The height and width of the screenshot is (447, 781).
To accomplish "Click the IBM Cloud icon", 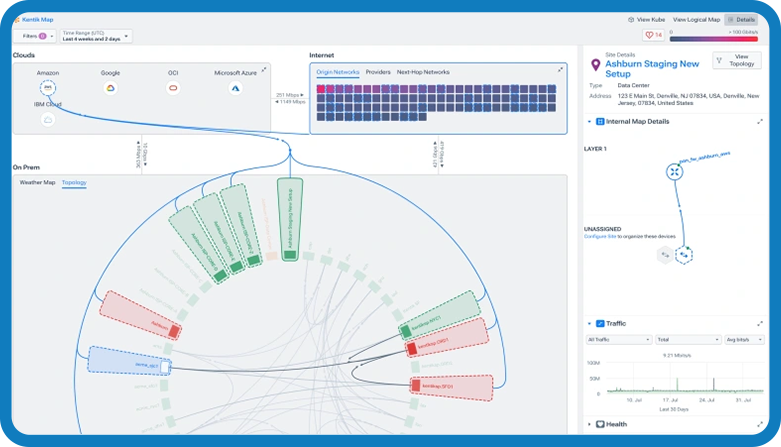I will click(x=48, y=120).
